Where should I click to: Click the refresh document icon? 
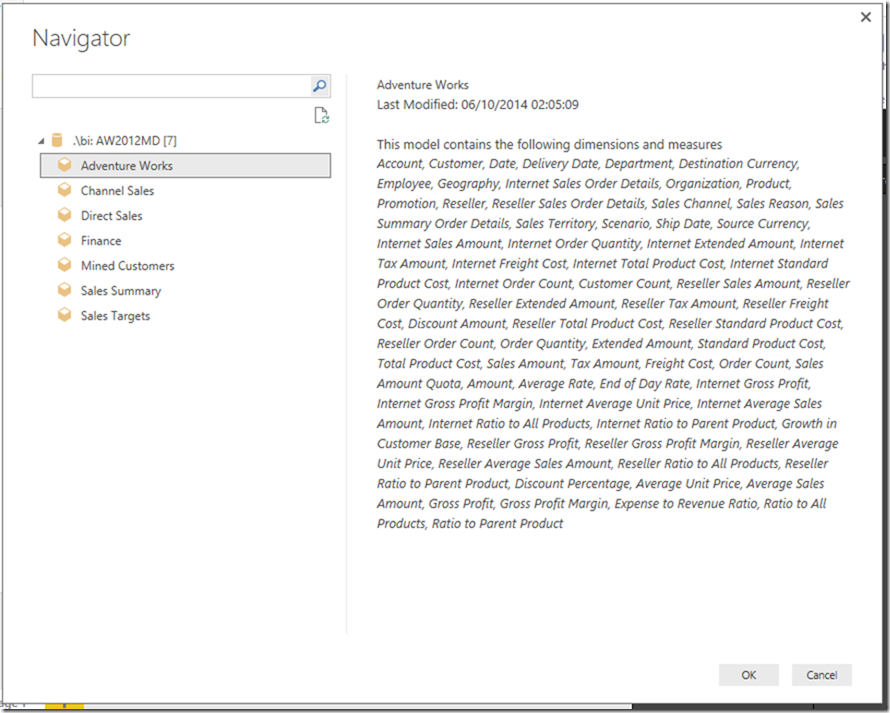click(322, 116)
